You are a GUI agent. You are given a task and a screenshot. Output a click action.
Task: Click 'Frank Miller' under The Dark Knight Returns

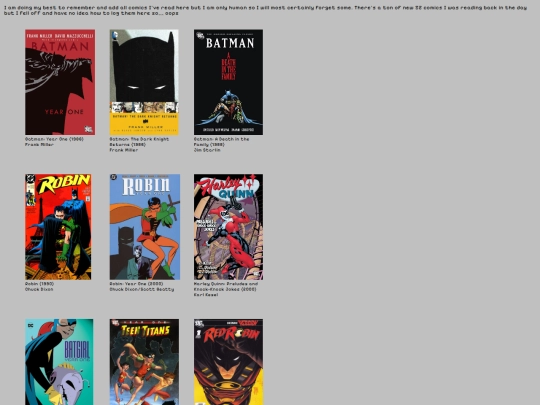[x=124, y=150]
